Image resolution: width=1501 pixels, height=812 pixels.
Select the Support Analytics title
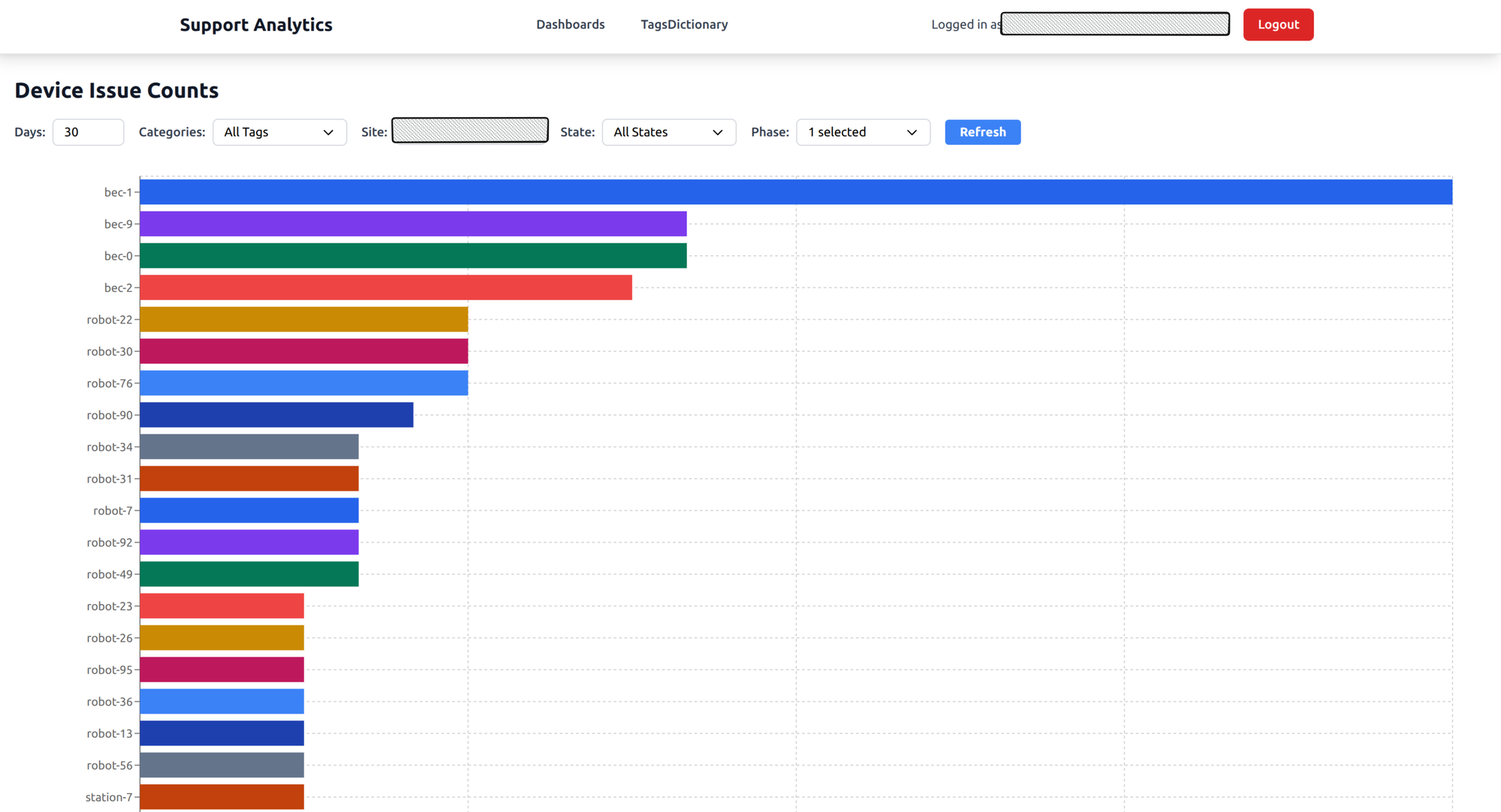tap(256, 25)
